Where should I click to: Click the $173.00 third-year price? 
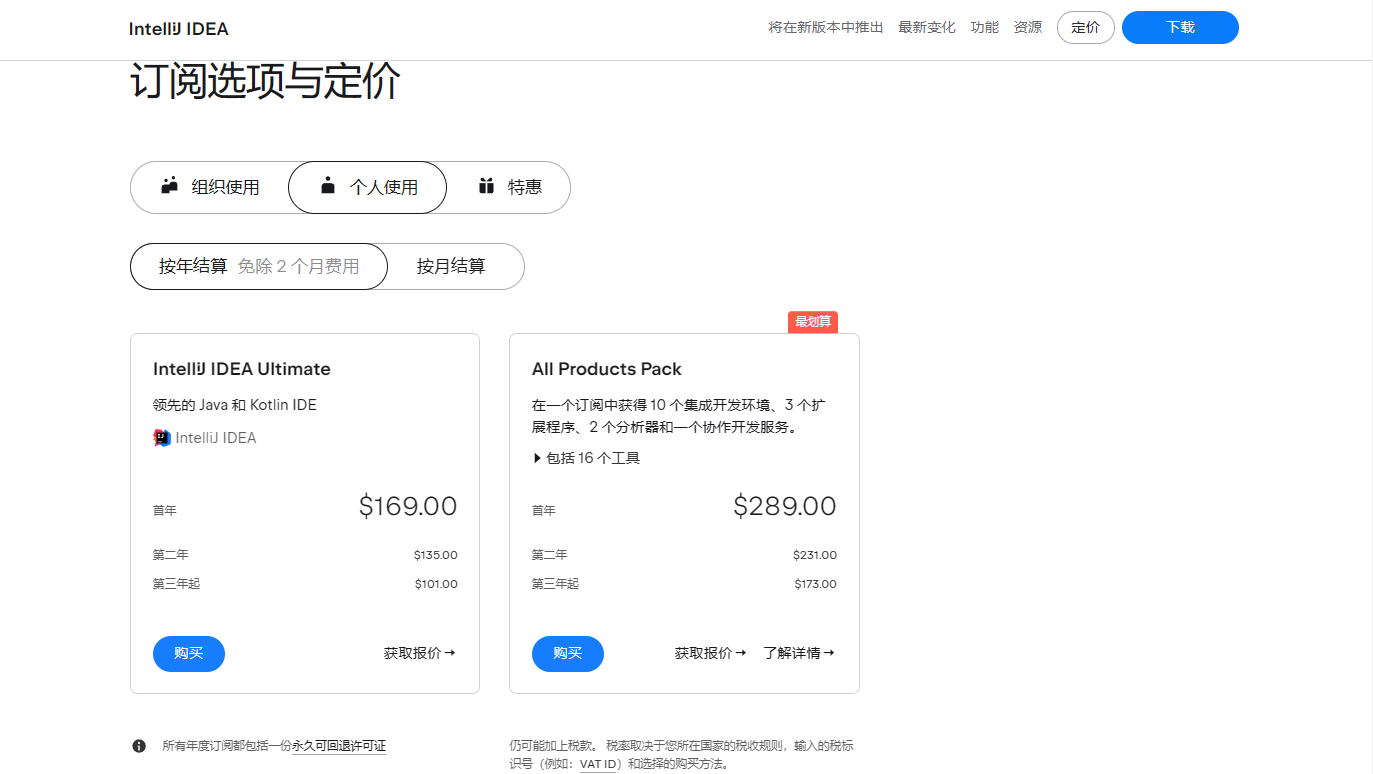coord(816,584)
